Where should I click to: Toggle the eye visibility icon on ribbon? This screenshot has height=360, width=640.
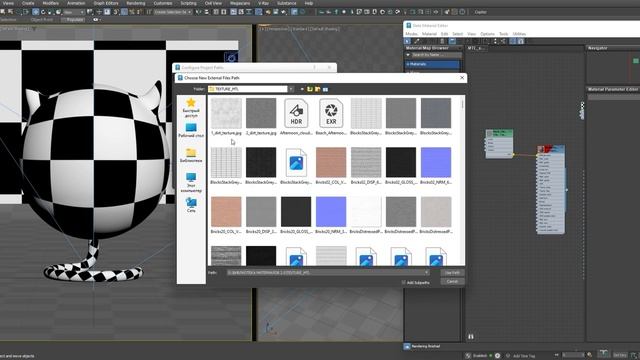pos(96,20)
